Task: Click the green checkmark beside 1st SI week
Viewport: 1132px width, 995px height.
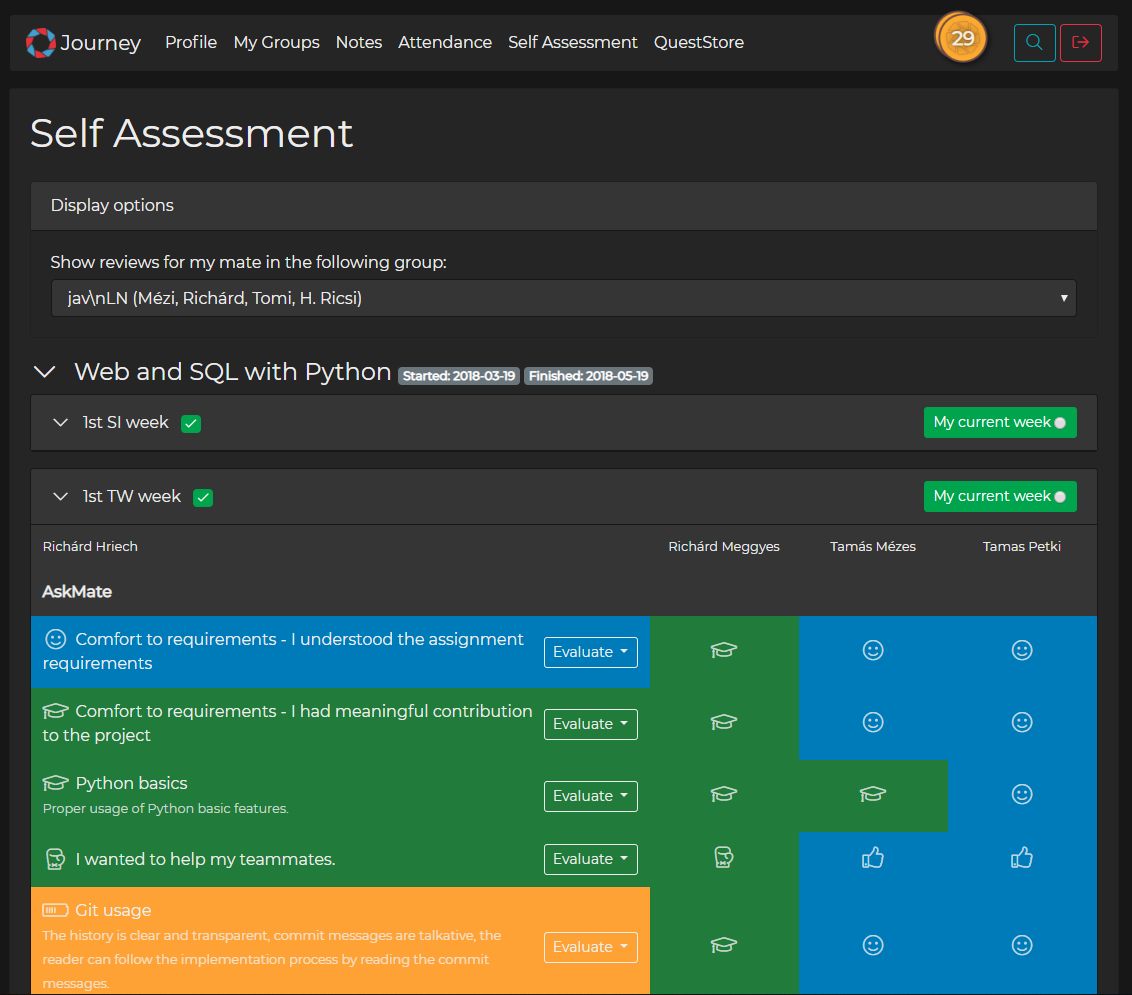Action: (190, 423)
